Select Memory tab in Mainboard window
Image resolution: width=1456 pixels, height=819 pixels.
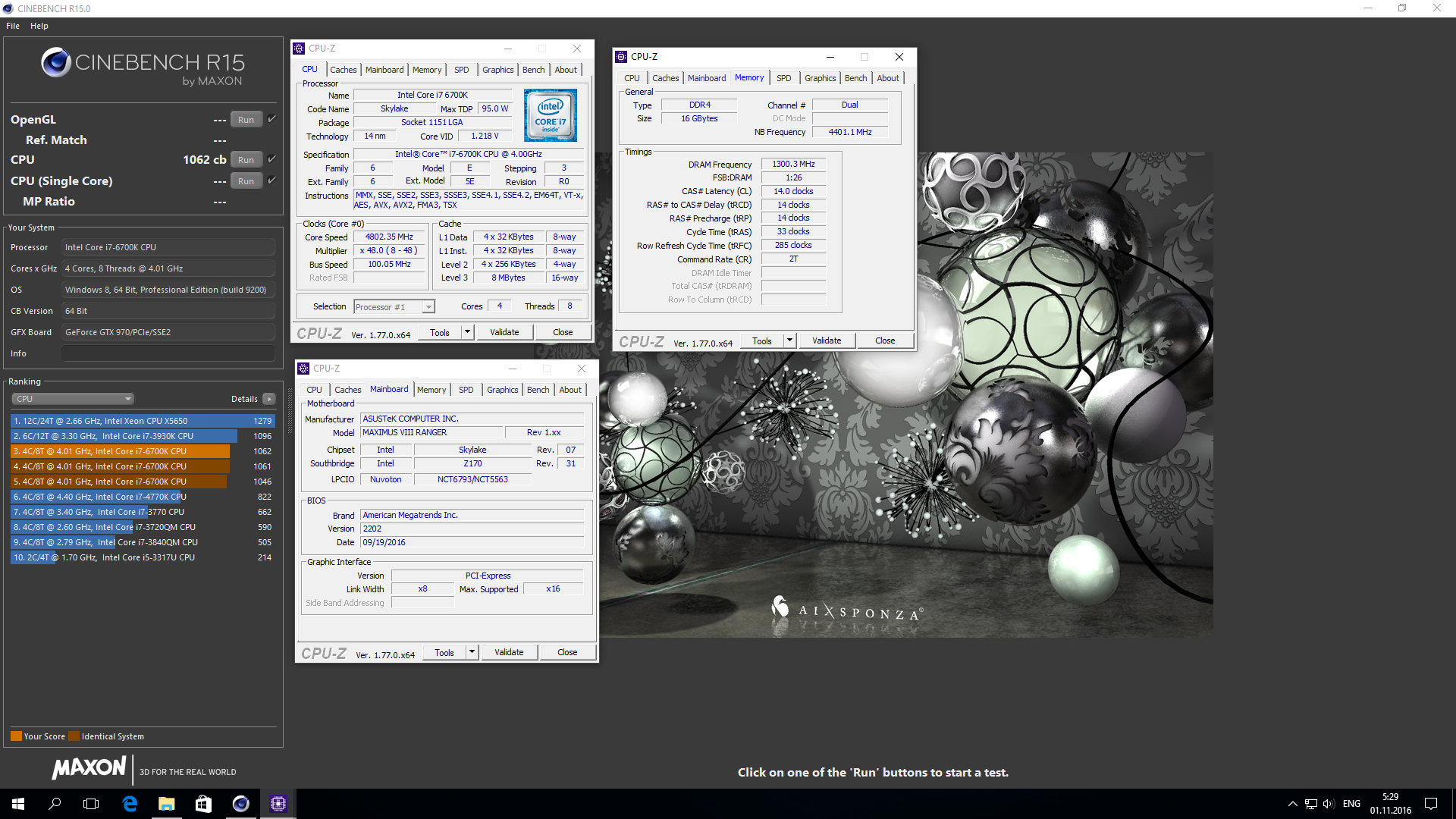click(431, 390)
